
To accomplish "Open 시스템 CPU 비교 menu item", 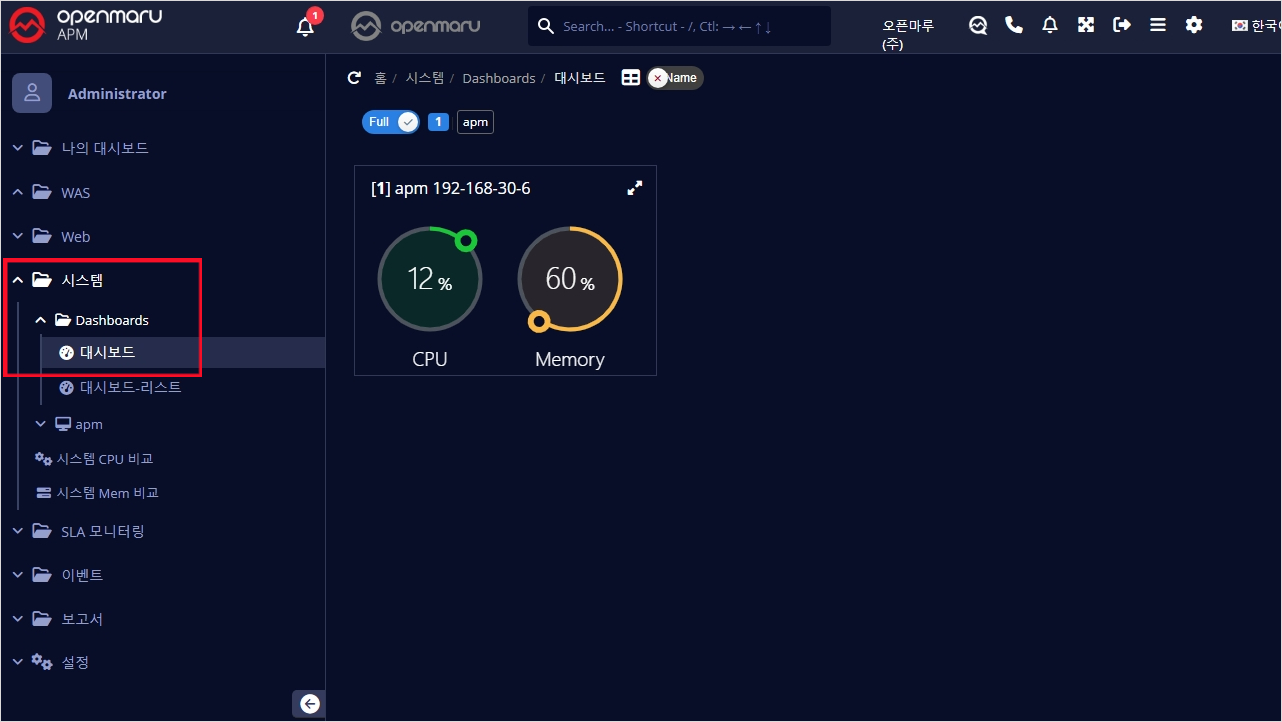I will pyautogui.click(x=104, y=458).
